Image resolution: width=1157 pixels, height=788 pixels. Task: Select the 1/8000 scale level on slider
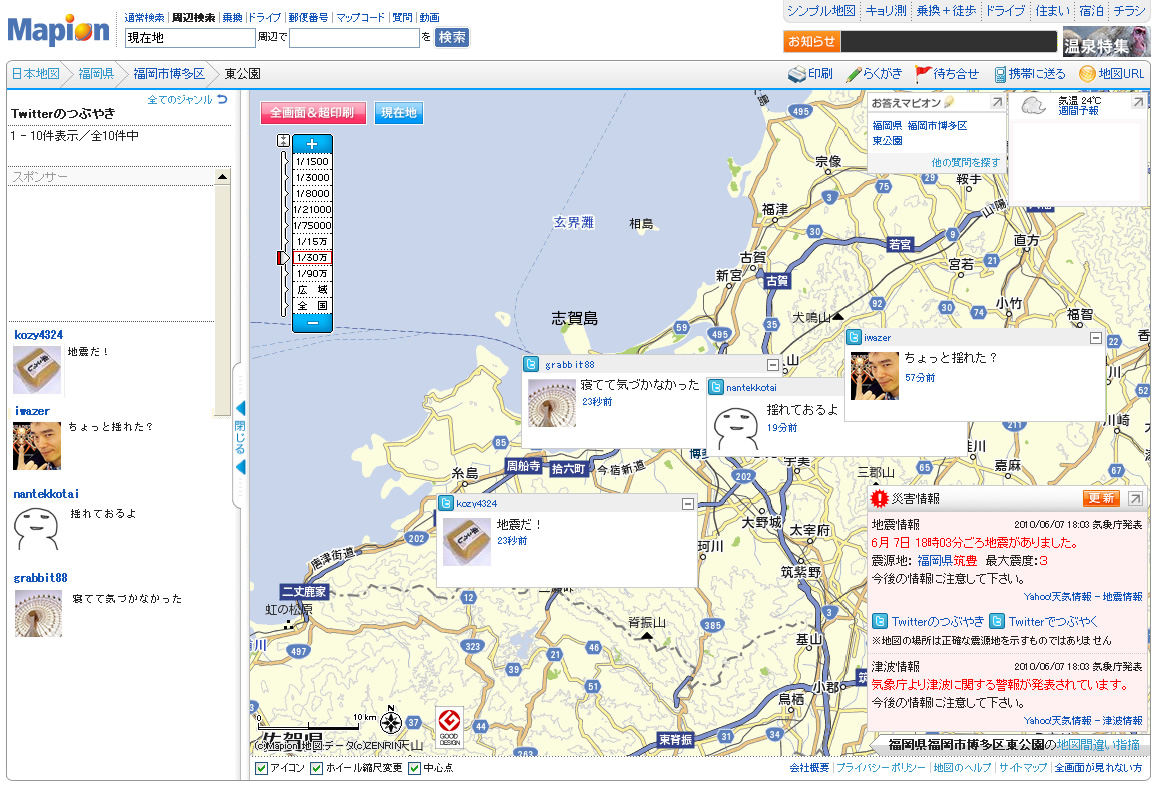click(312, 193)
